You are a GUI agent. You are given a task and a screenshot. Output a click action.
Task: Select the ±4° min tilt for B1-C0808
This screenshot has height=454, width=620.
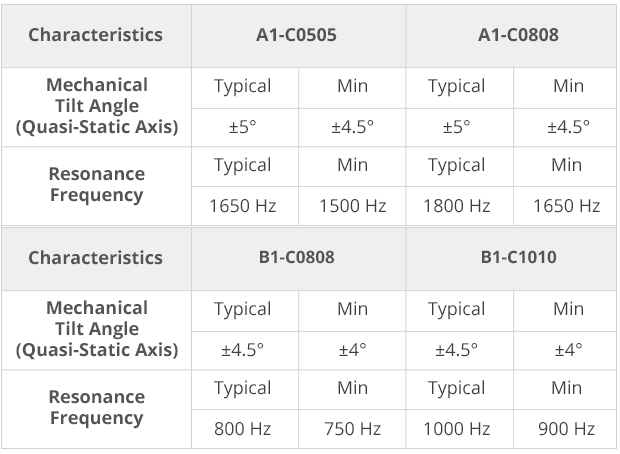point(352,350)
